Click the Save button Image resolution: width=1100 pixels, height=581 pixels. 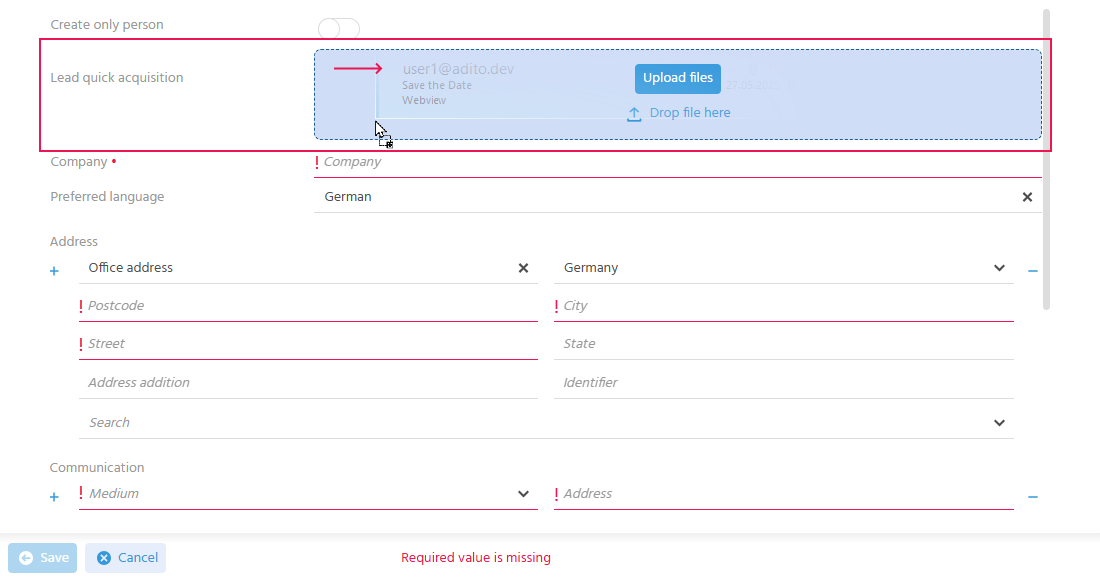click(x=43, y=558)
